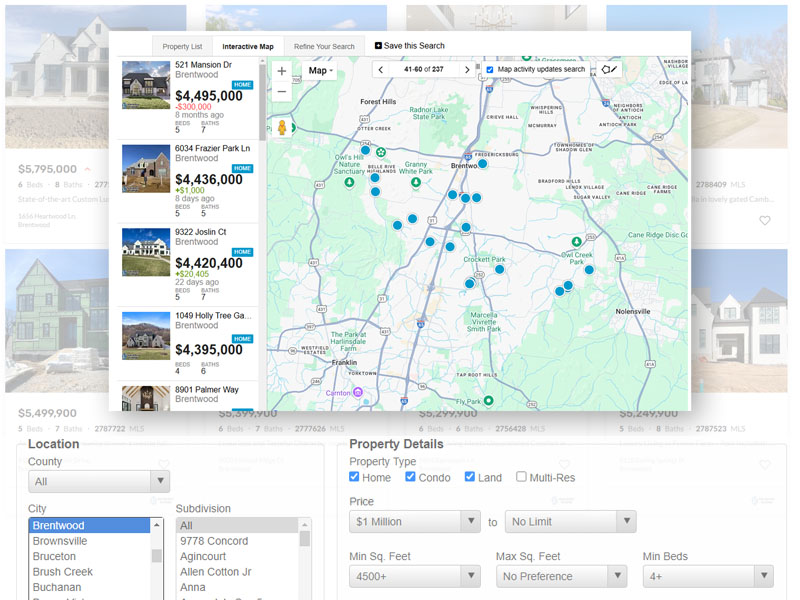Select Brush Creek in the City list
800x600 pixels.
pos(90,571)
